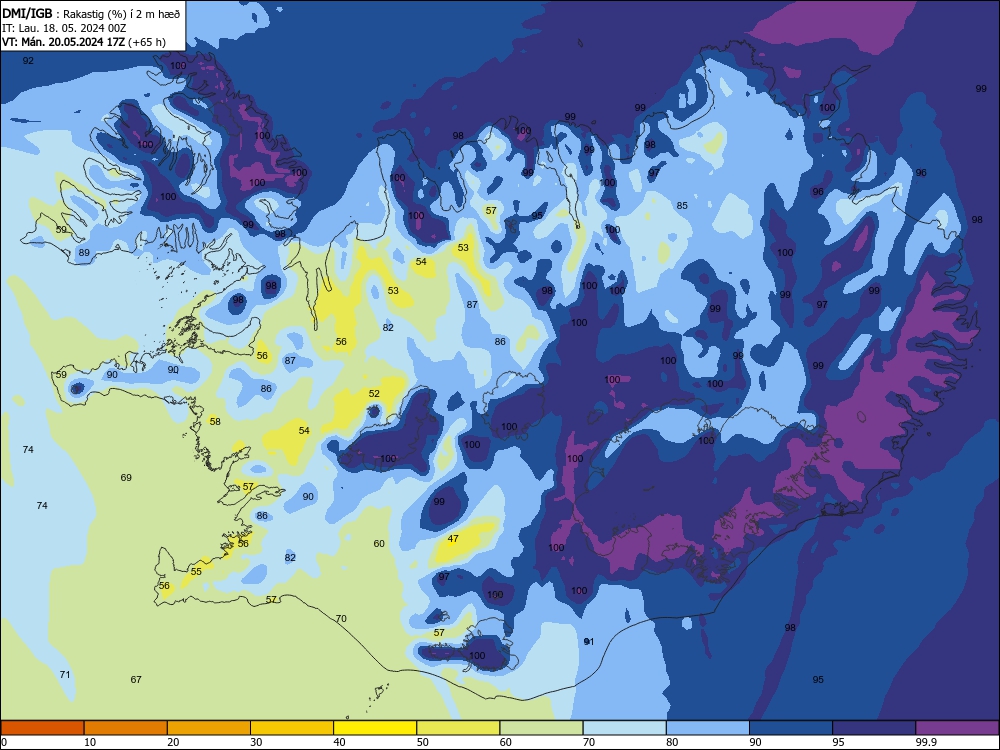Click the orange 10–20 legend swatch
This screenshot has width=1000, height=750.
126,728
